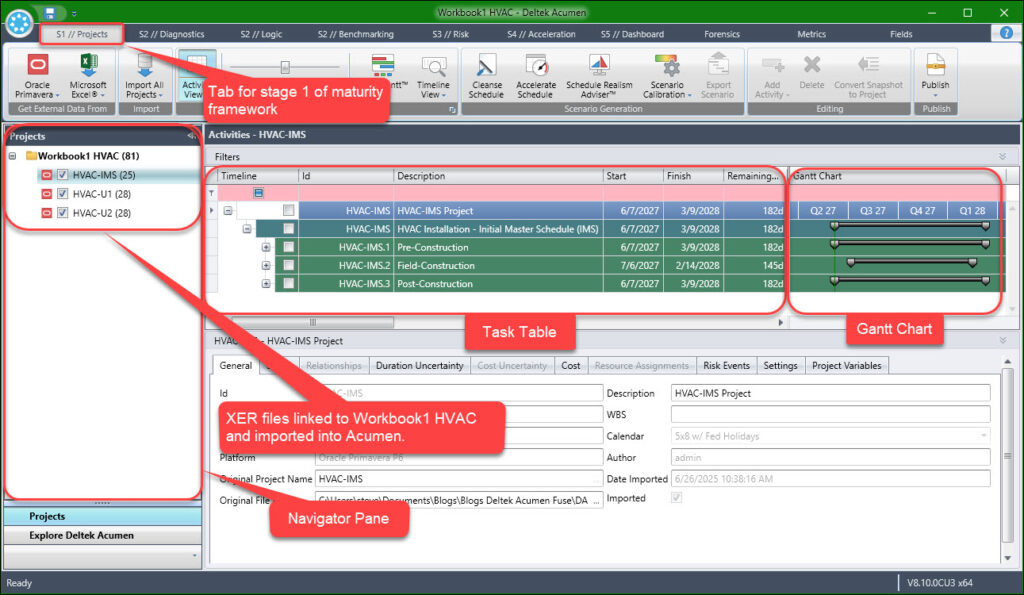Switch to S2 // Diagnostics tab
Image resolution: width=1024 pixels, height=595 pixels.
[171, 34]
